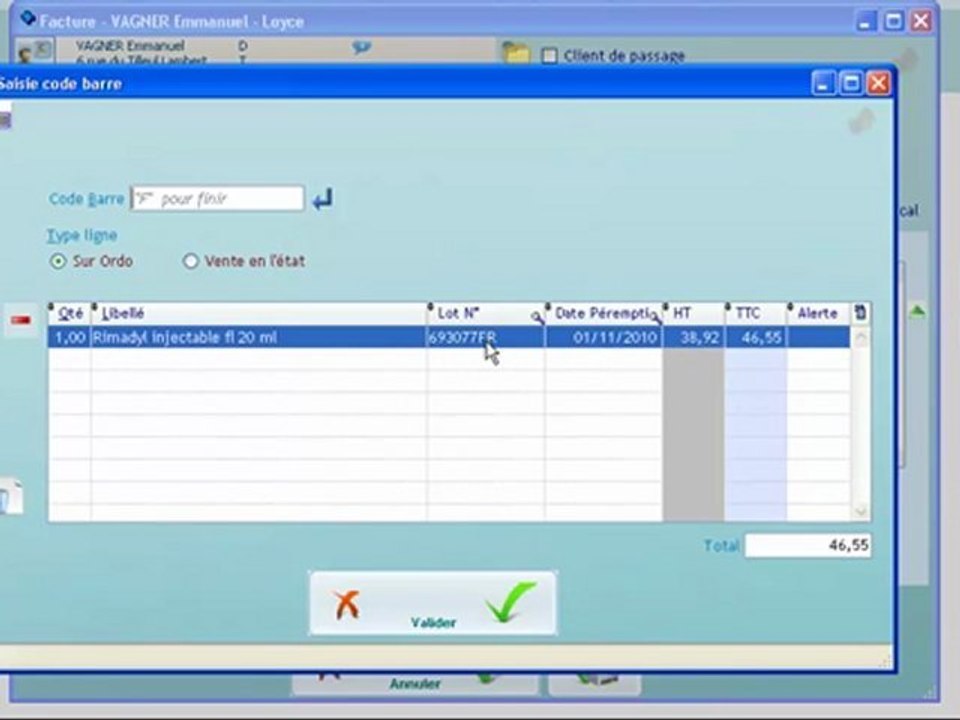Select the Vente en l'état radio option
The image size is (960, 720).
[x=190, y=261]
